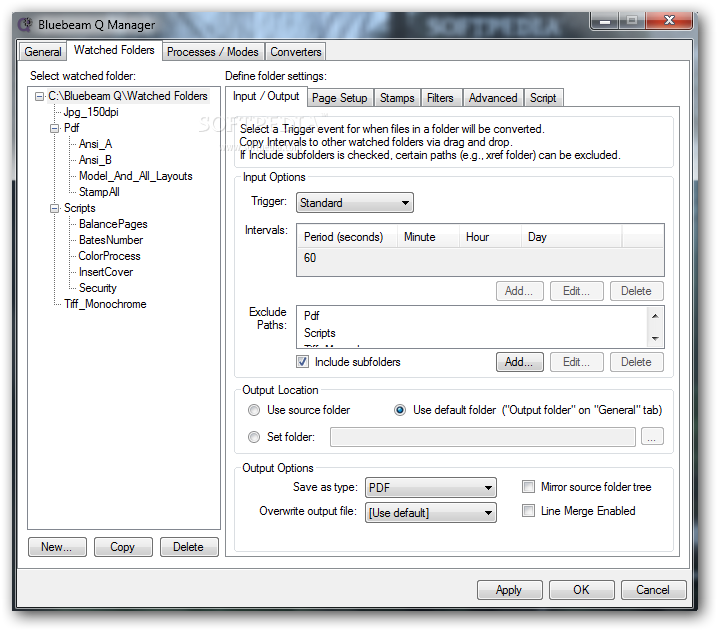The height and width of the screenshot is (631, 718).
Task: Click the Day column header
Action: [x=571, y=237]
